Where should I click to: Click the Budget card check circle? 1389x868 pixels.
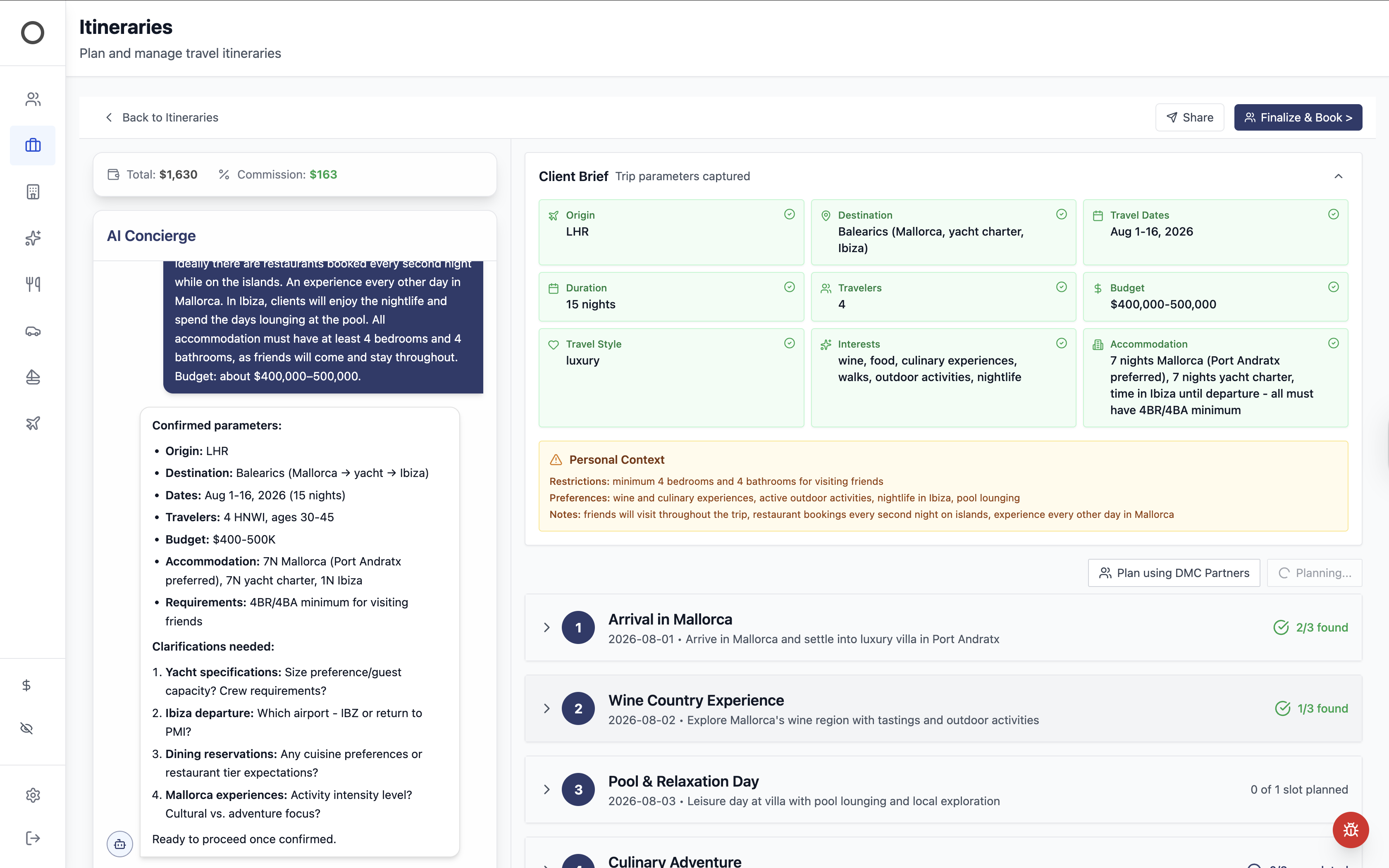click(x=1333, y=287)
